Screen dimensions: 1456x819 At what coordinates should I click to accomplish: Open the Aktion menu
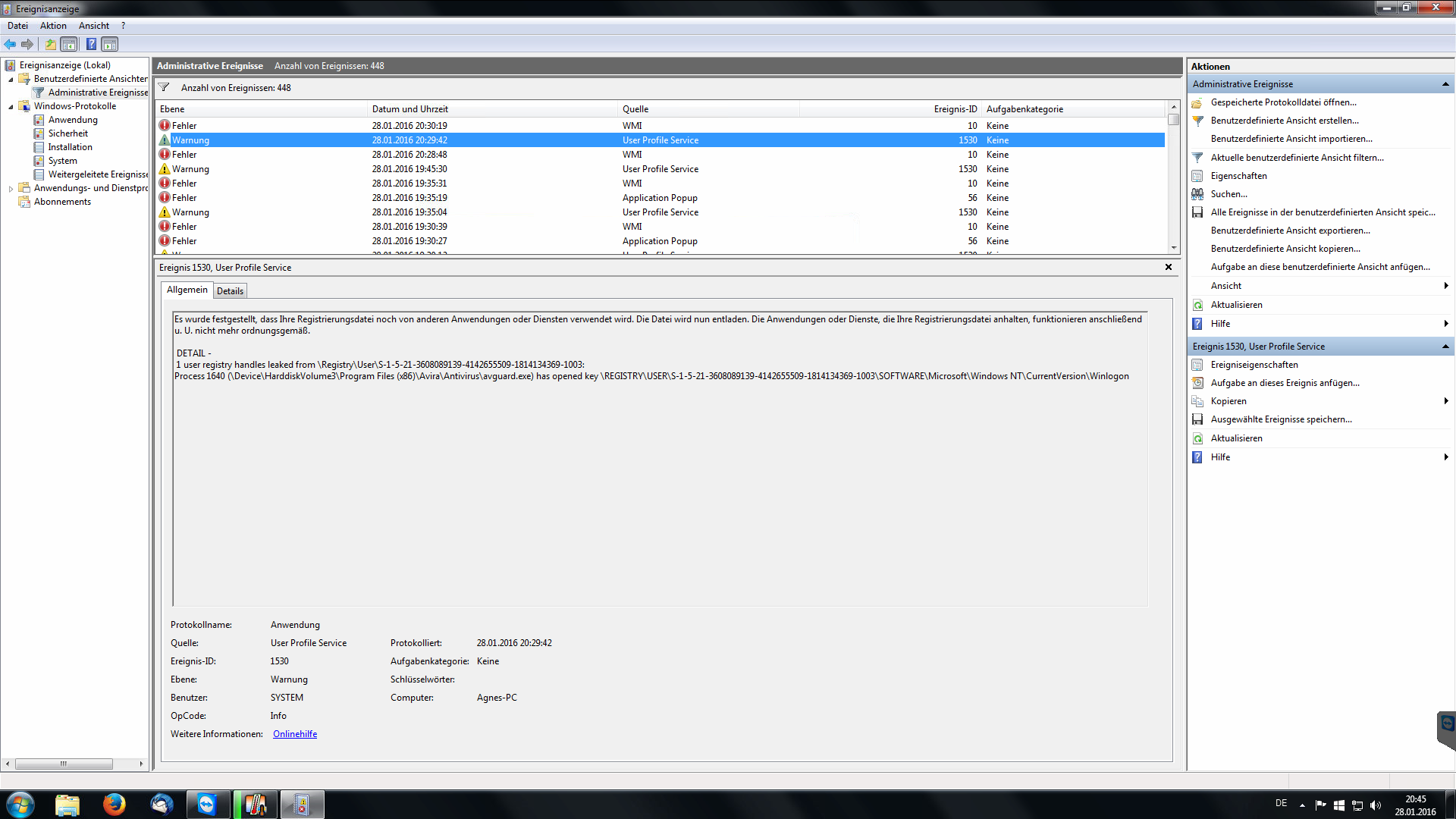point(53,26)
